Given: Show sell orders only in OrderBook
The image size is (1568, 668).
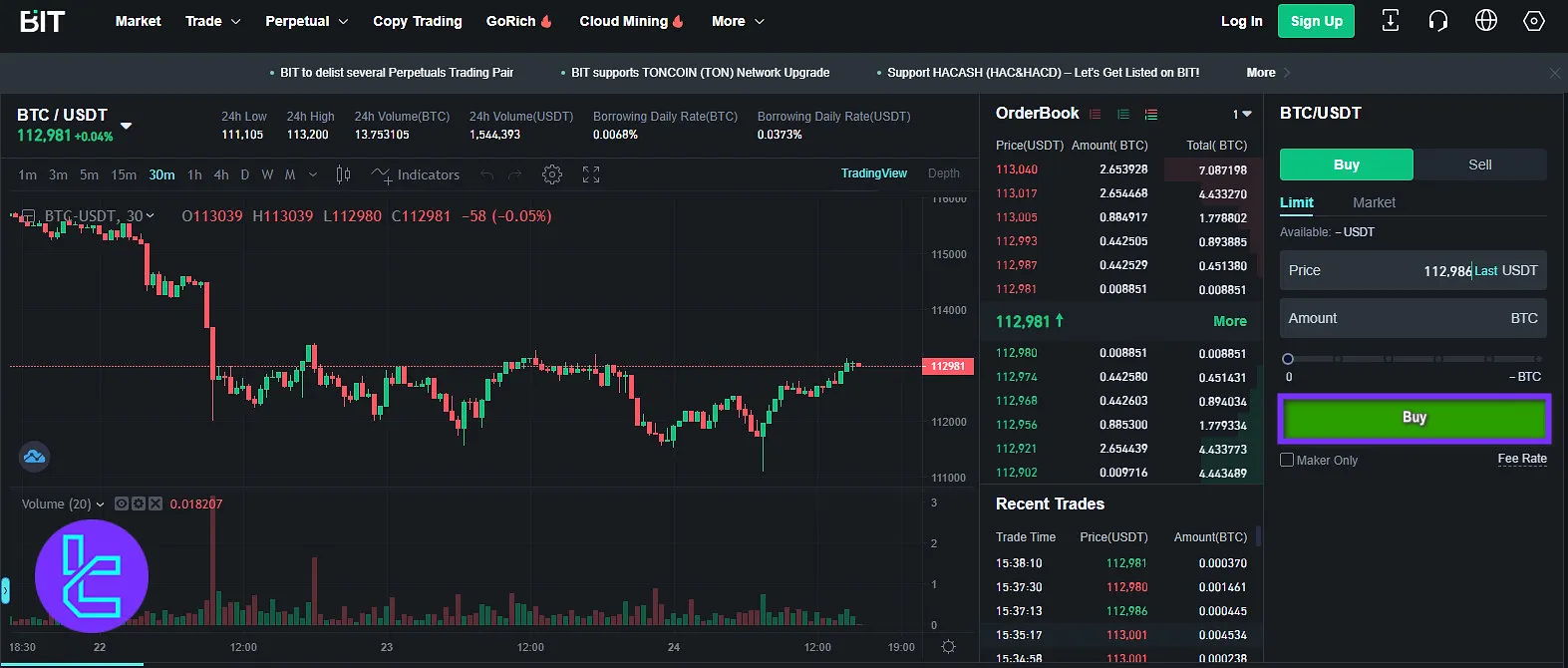Looking at the screenshot, I should 1096,115.
